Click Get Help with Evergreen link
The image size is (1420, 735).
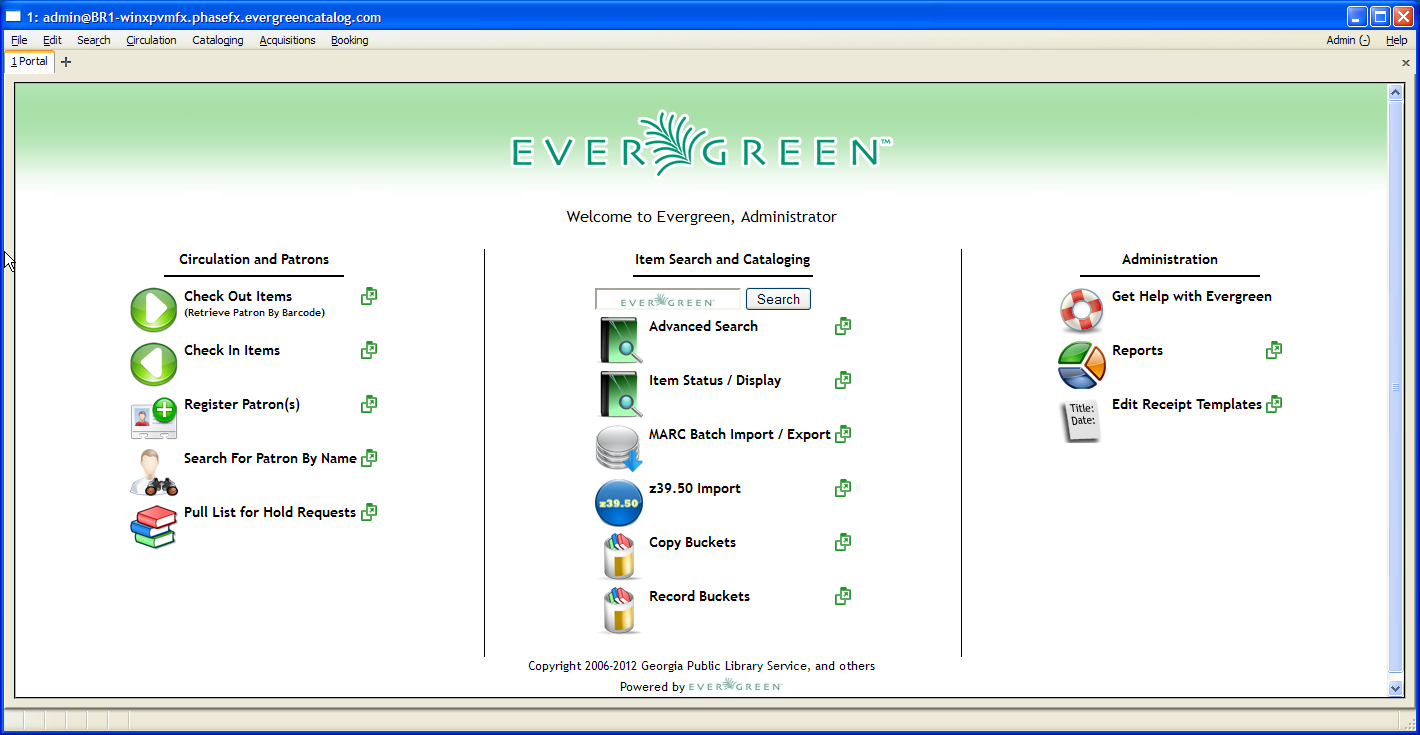(1192, 296)
